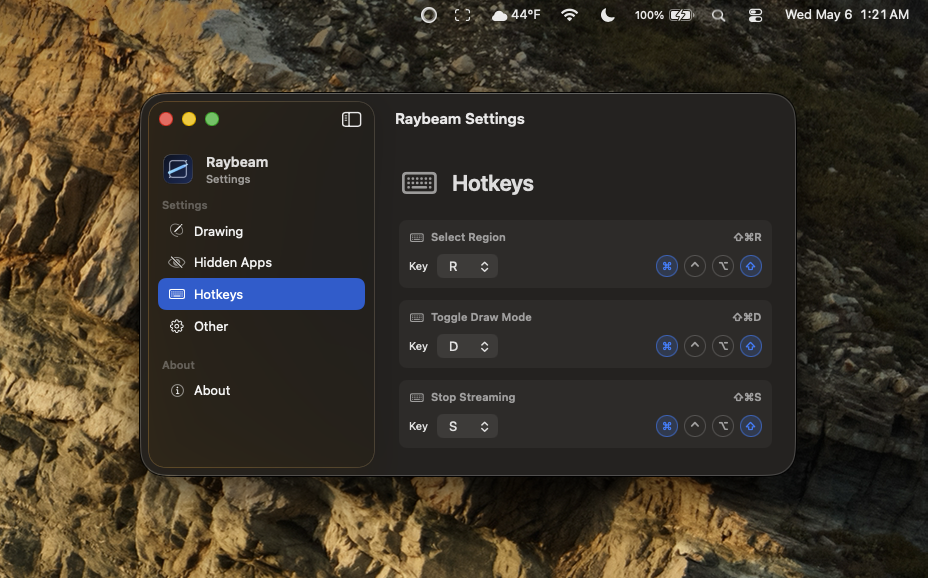Click the info icon beside About
This screenshot has height=578, width=928.
[177, 390]
